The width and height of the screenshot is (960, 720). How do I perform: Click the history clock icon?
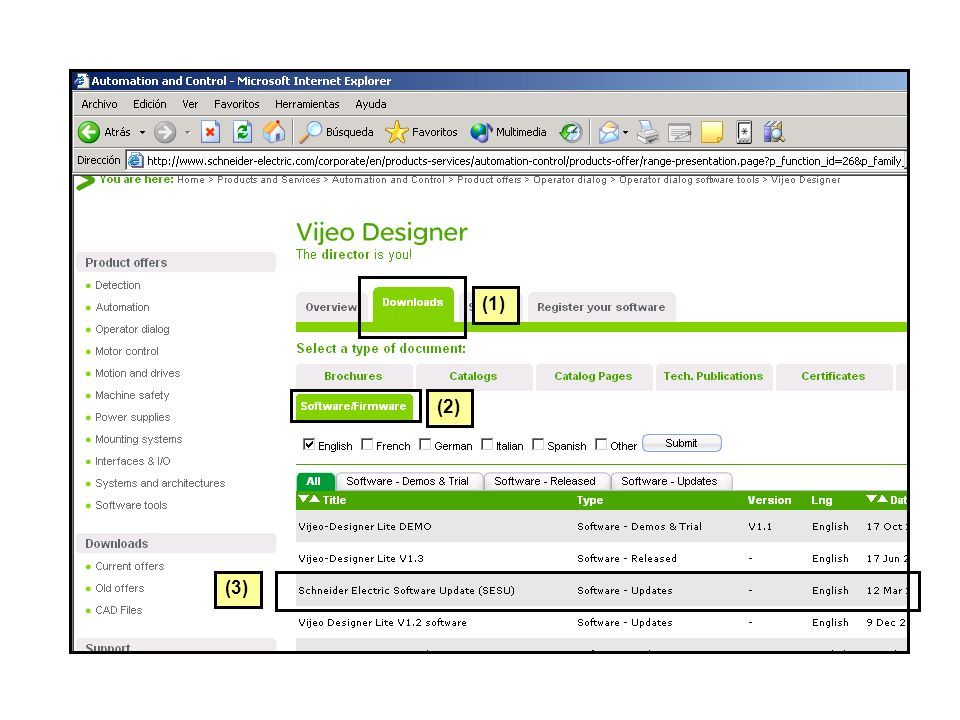(x=571, y=132)
